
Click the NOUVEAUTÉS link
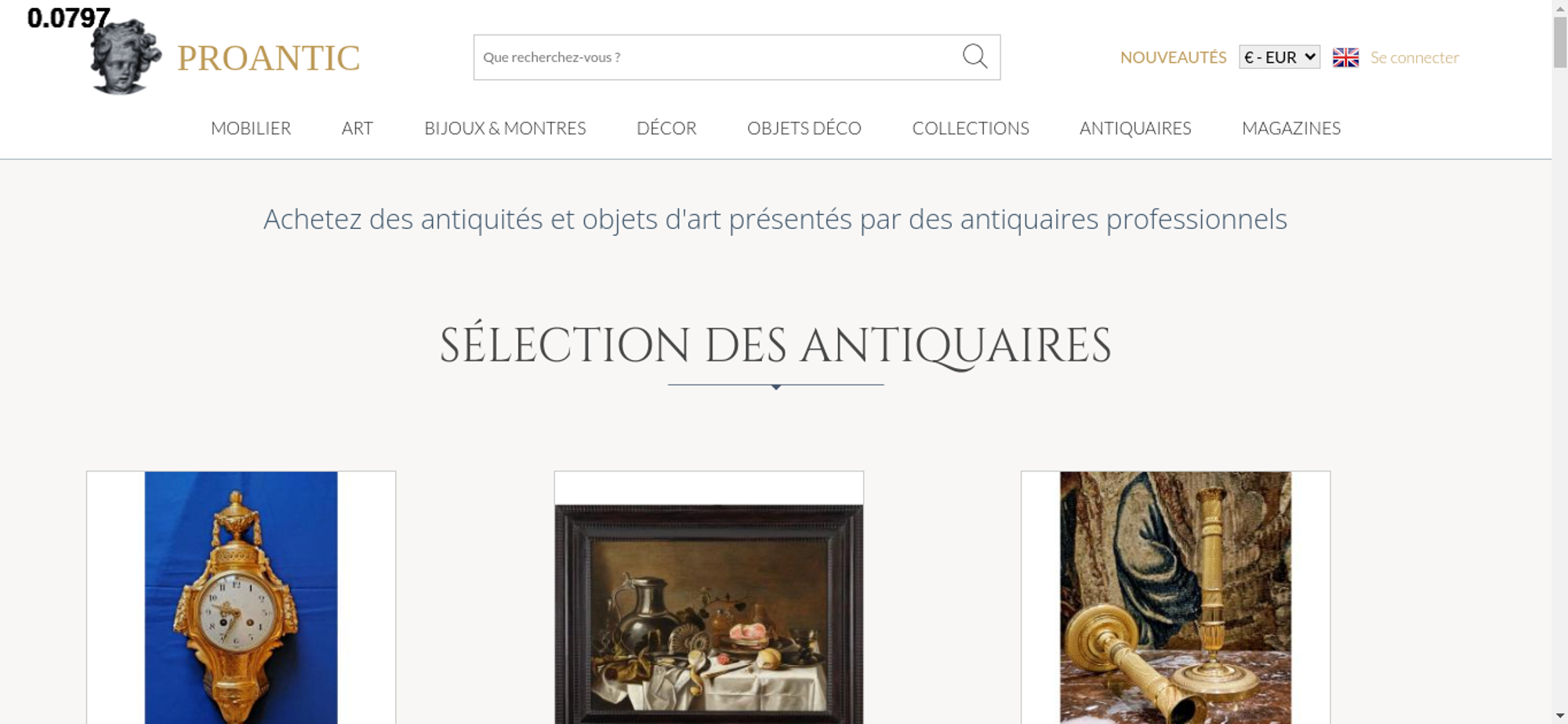tap(1173, 57)
